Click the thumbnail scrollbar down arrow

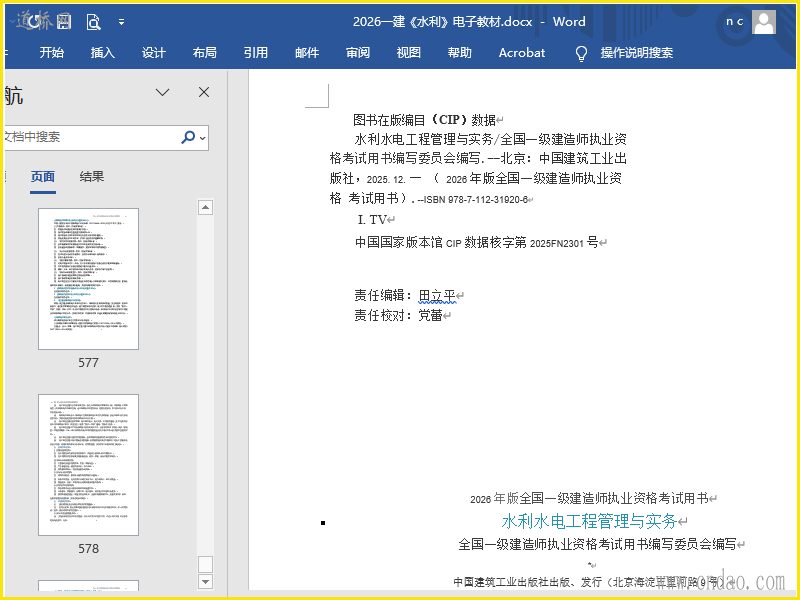tap(205, 581)
